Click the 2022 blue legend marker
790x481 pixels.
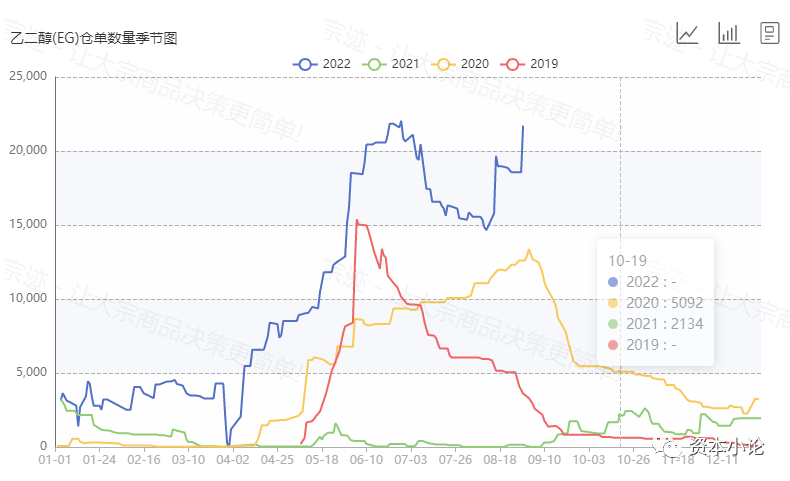click(305, 64)
